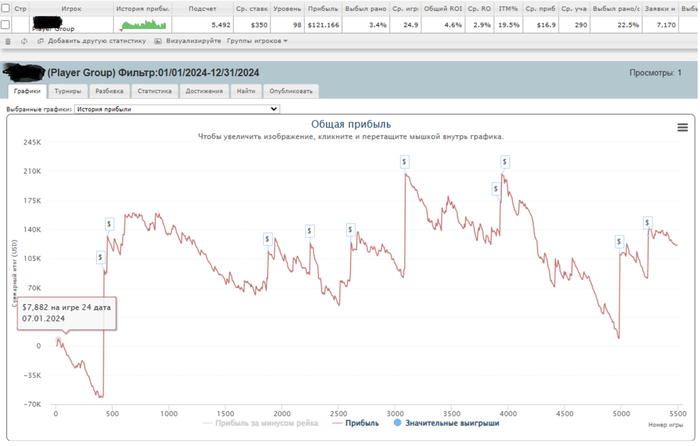Click the $ marker at the 210K peak near game 3000
The image size is (700, 446).
(x=404, y=162)
